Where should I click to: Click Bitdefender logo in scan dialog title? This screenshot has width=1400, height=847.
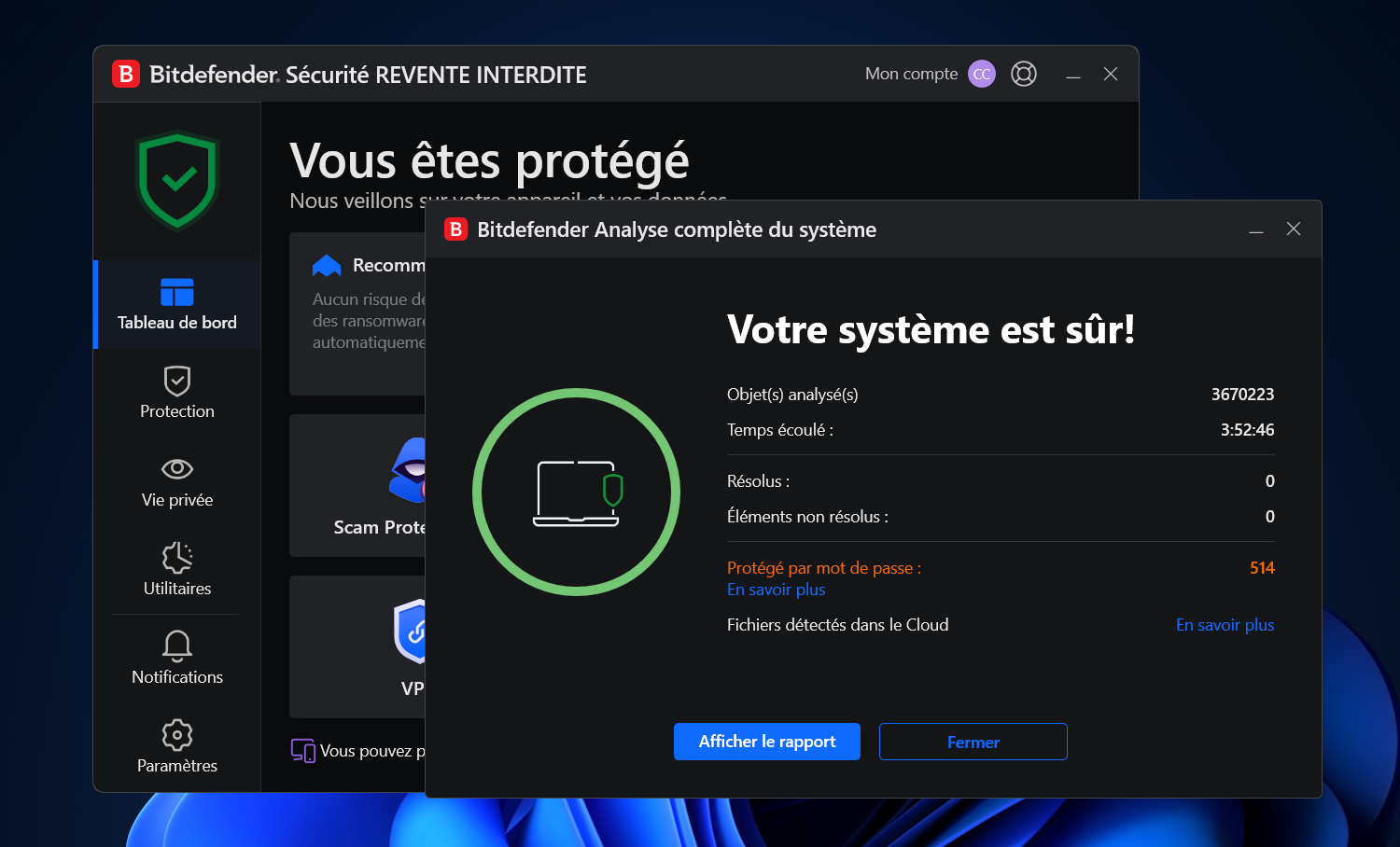pos(455,229)
